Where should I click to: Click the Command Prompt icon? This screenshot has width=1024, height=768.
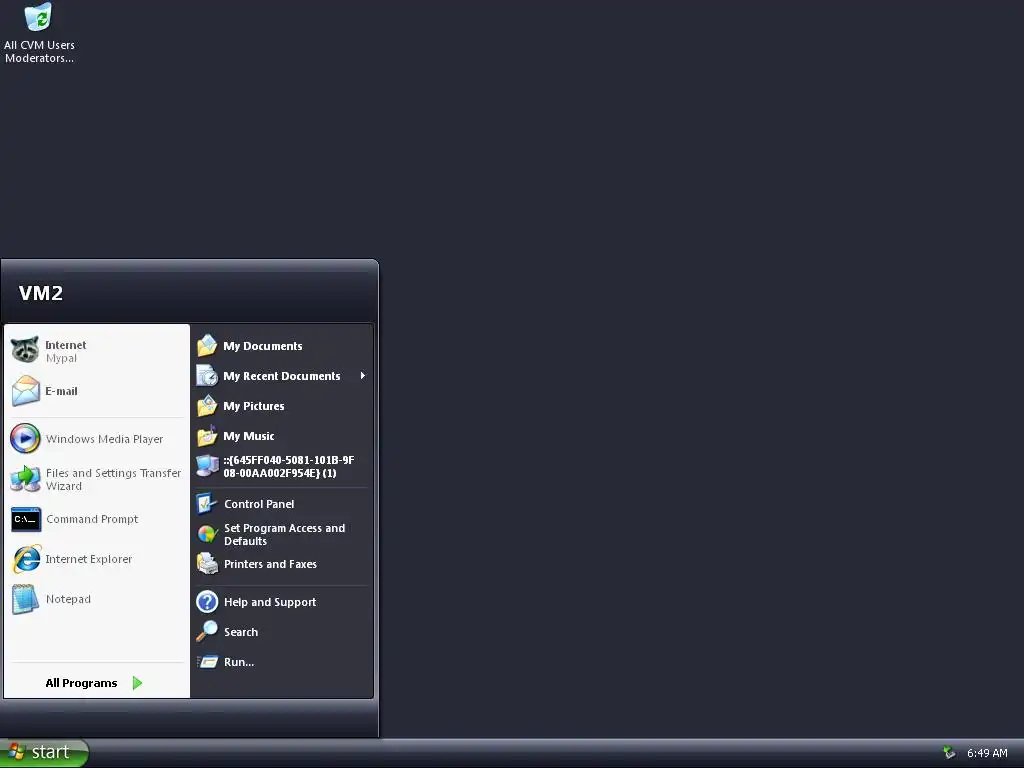[x=25, y=519]
